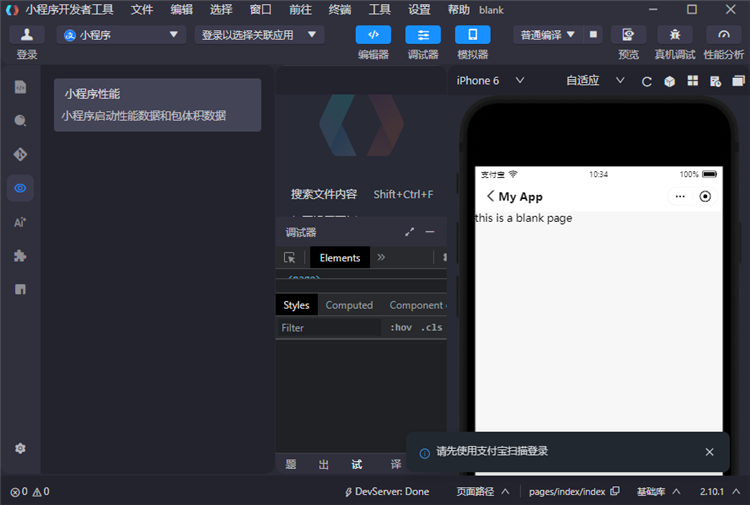Image resolution: width=750 pixels, height=505 pixels.
Task: Click the element inspector picker icon
Action: 290,258
